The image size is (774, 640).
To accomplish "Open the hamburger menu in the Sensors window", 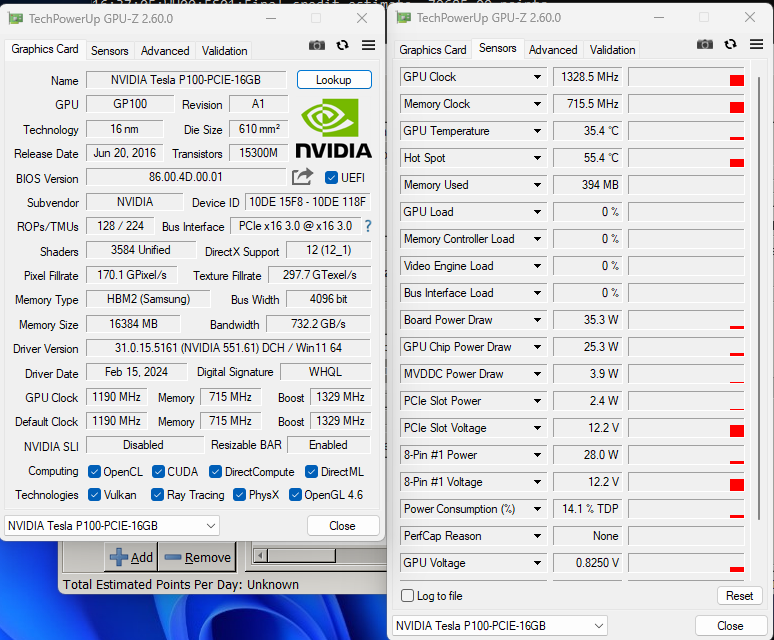I will [756, 44].
